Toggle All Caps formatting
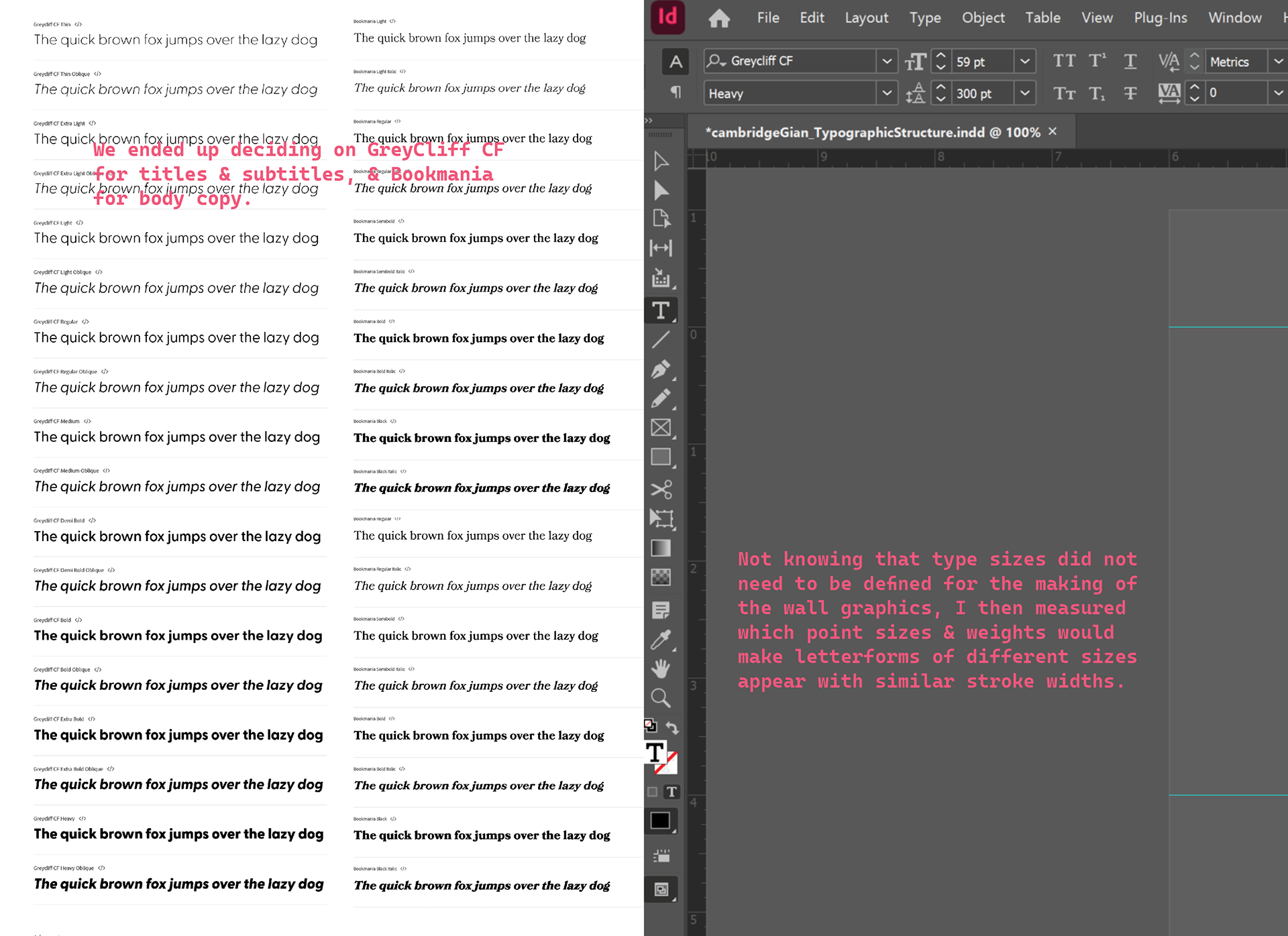The image size is (1288, 936). tap(1064, 61)
